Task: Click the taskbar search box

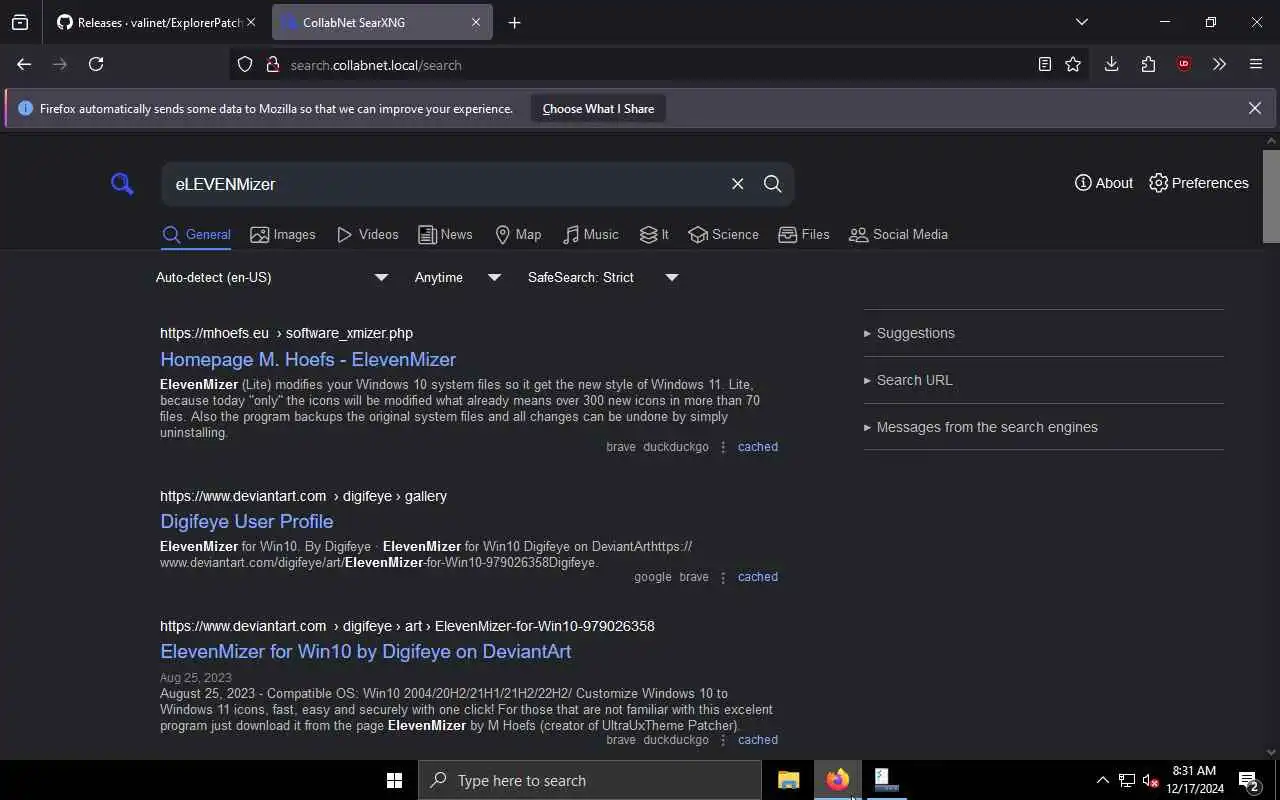Action: [x=590, y=780]
